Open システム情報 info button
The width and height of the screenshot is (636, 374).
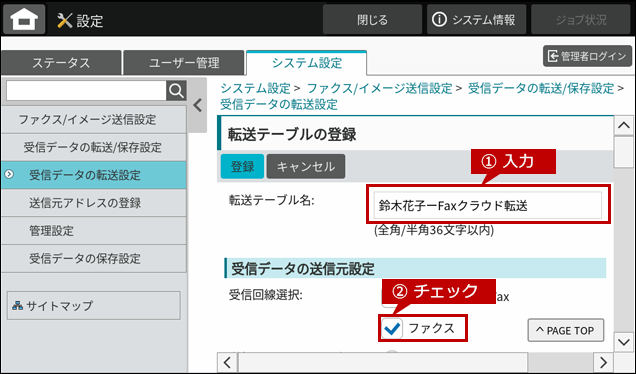pyautogui.click(x=476, y=19)
